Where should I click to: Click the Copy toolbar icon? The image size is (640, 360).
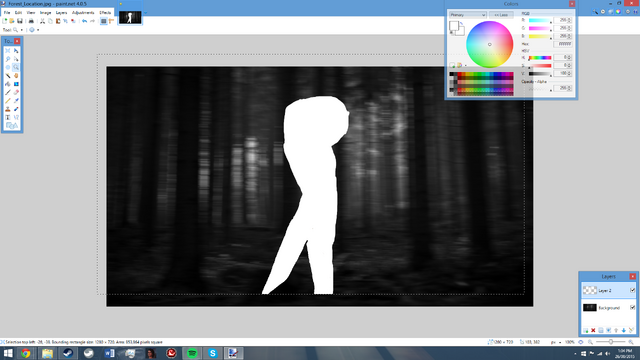50,21
